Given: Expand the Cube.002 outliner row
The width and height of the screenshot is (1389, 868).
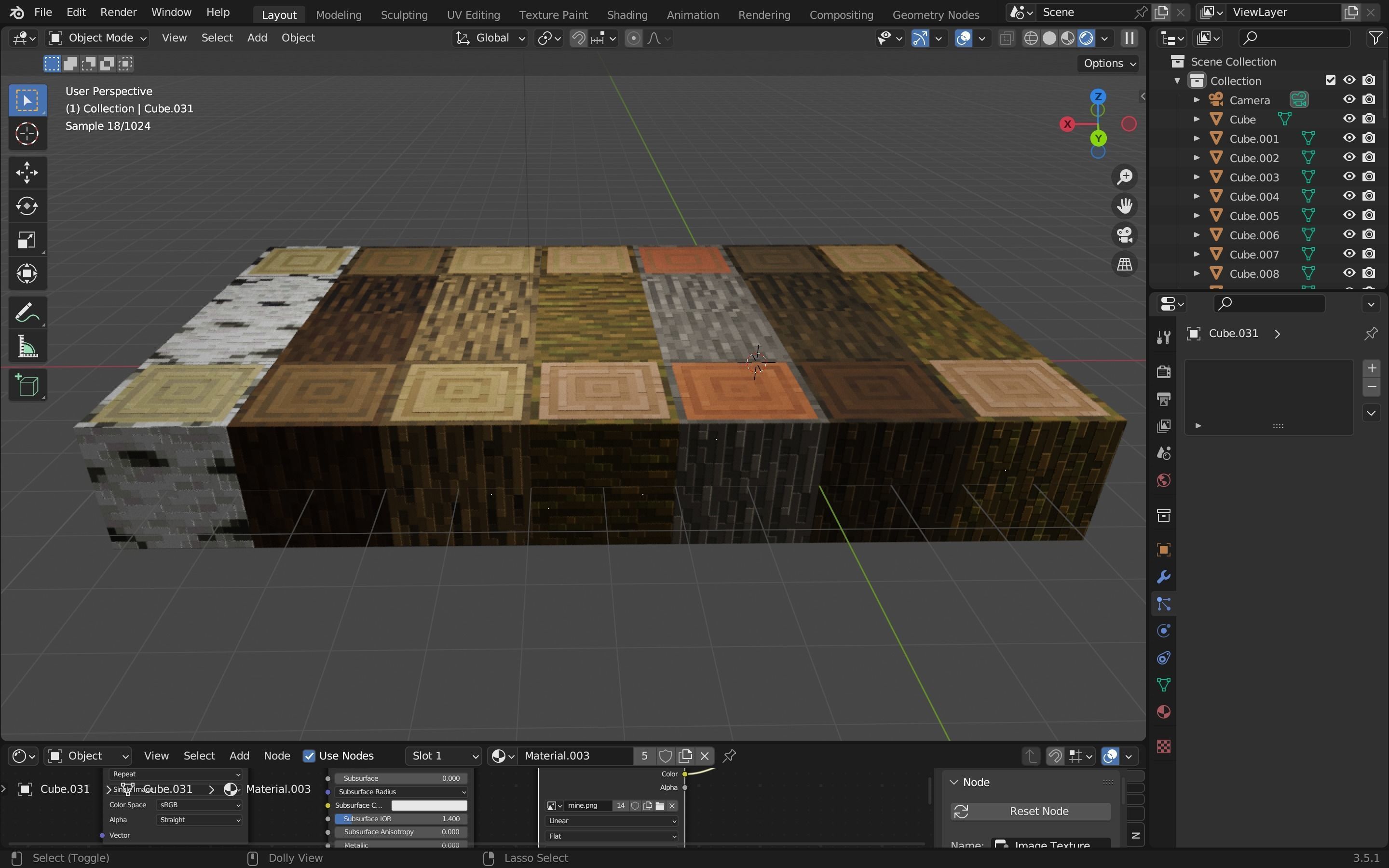Looking at the screenshot, I should pyautogui.click(x=1197, y=157).
